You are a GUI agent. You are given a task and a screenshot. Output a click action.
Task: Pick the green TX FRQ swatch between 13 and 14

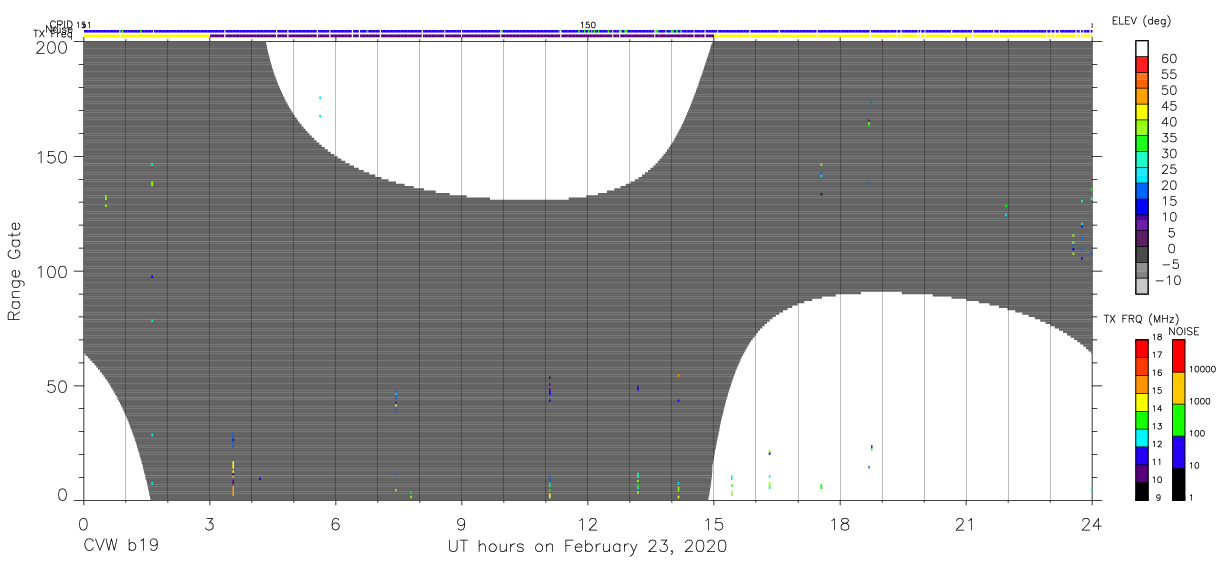(1141, 419)
